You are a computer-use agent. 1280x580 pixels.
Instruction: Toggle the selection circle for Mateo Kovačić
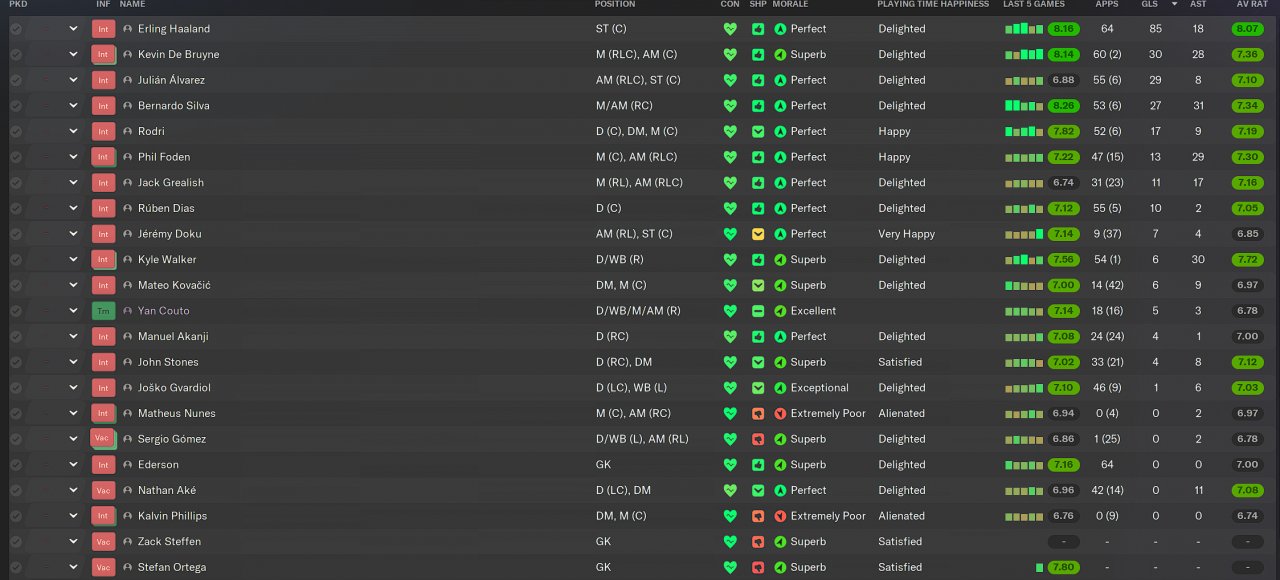pyautogui.click(x=16, y=285)
